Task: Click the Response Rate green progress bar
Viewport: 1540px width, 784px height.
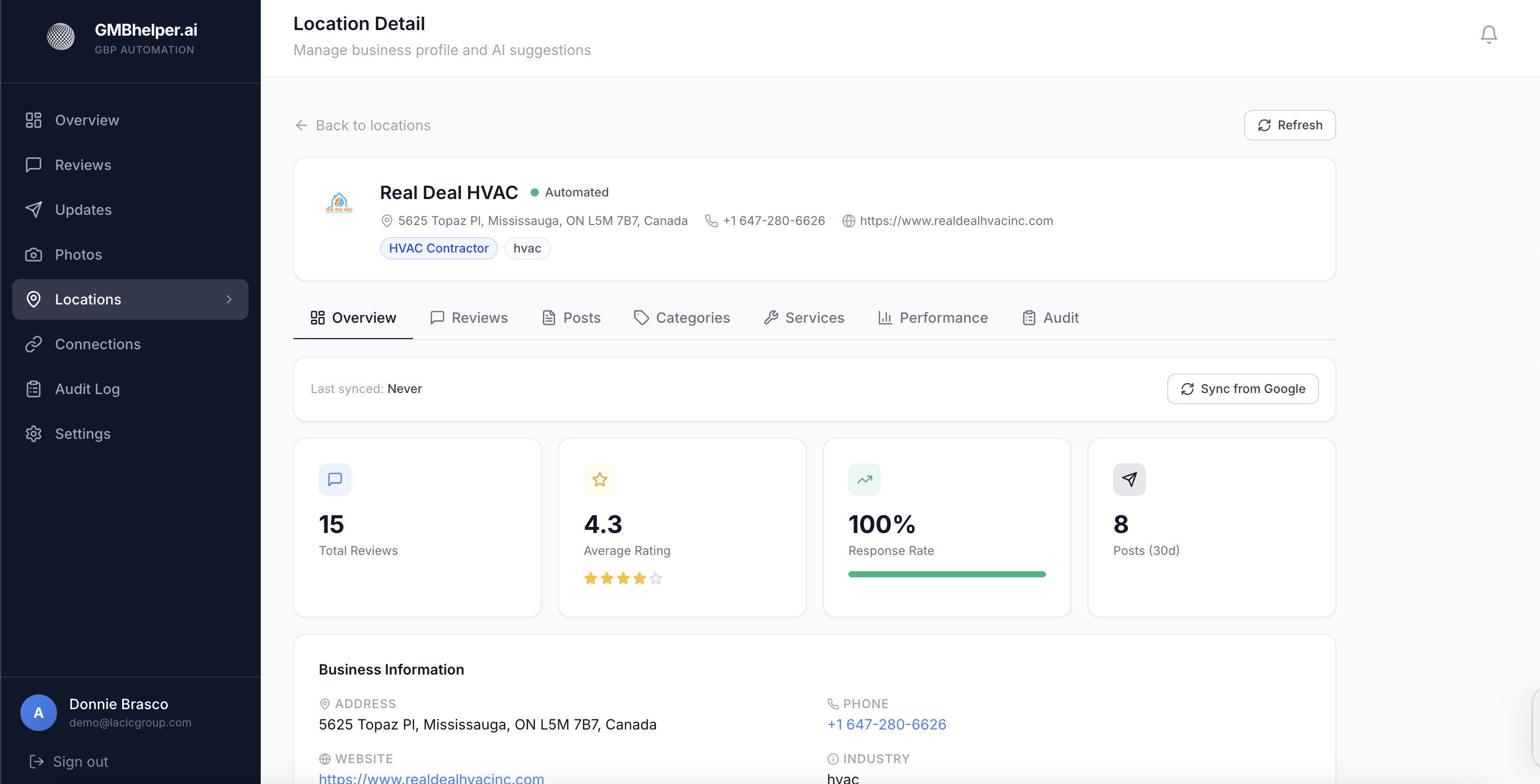Action: tap(946, 574)
